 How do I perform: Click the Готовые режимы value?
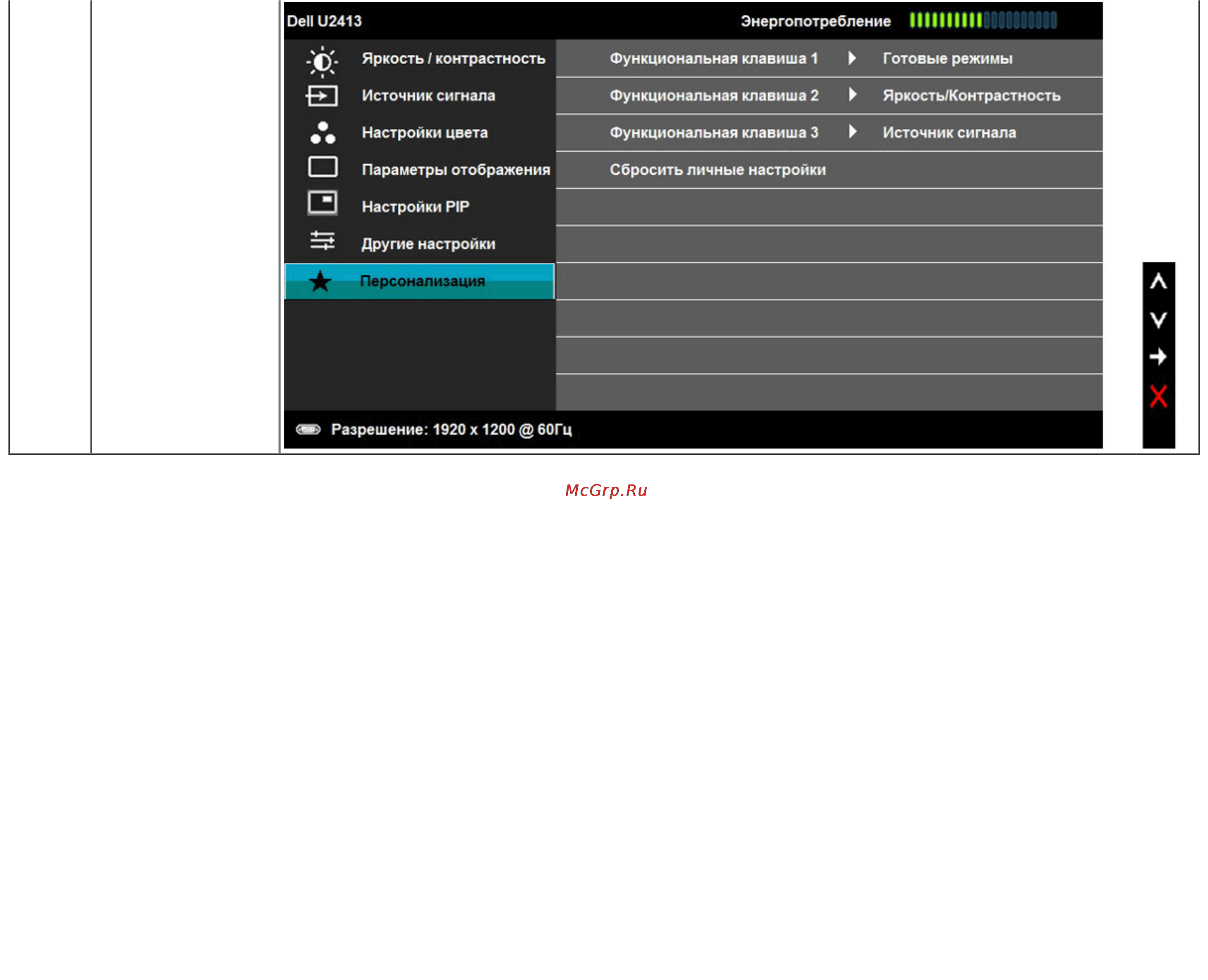pyautogui.click(x=947, y=59)
